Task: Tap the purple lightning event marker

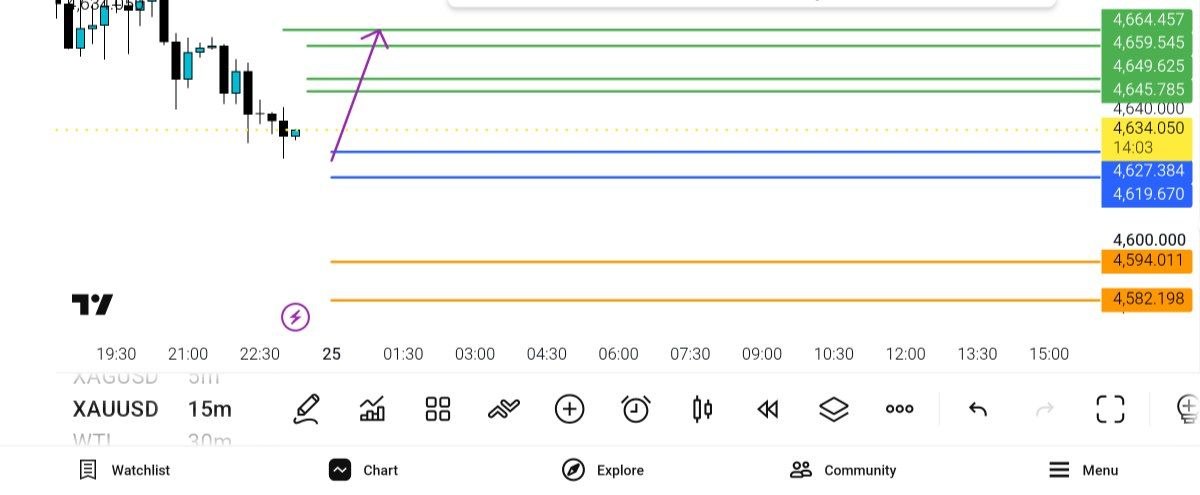Action: point(295,318)
